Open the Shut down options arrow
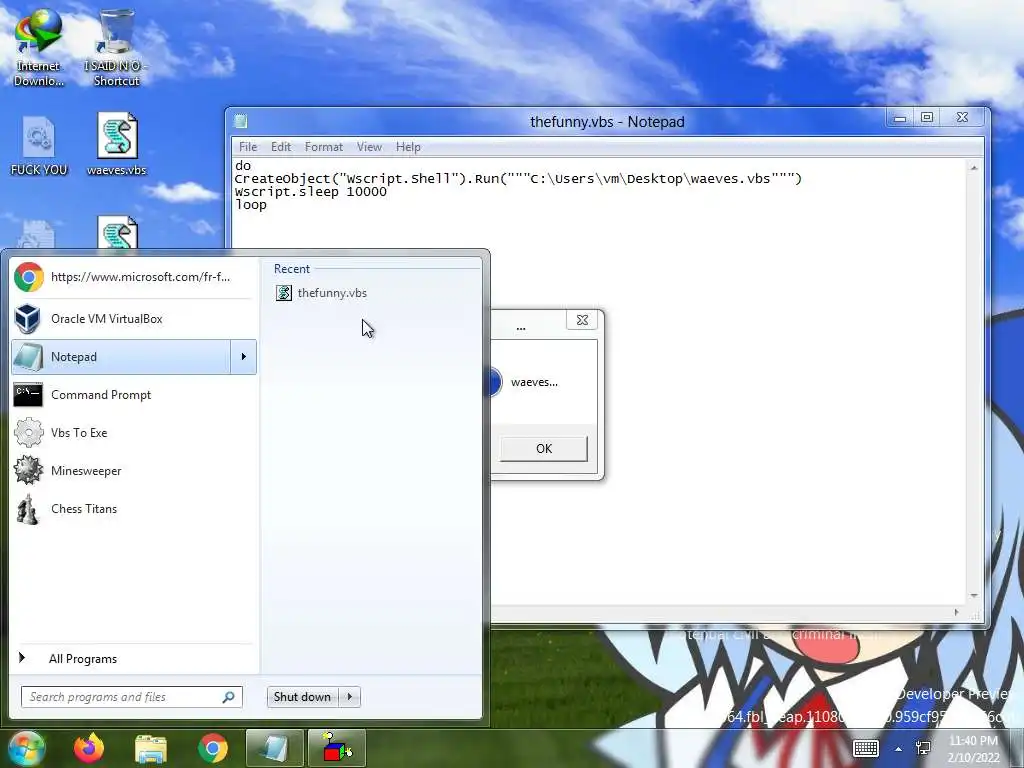1024x768 pixels. point(350,697)
